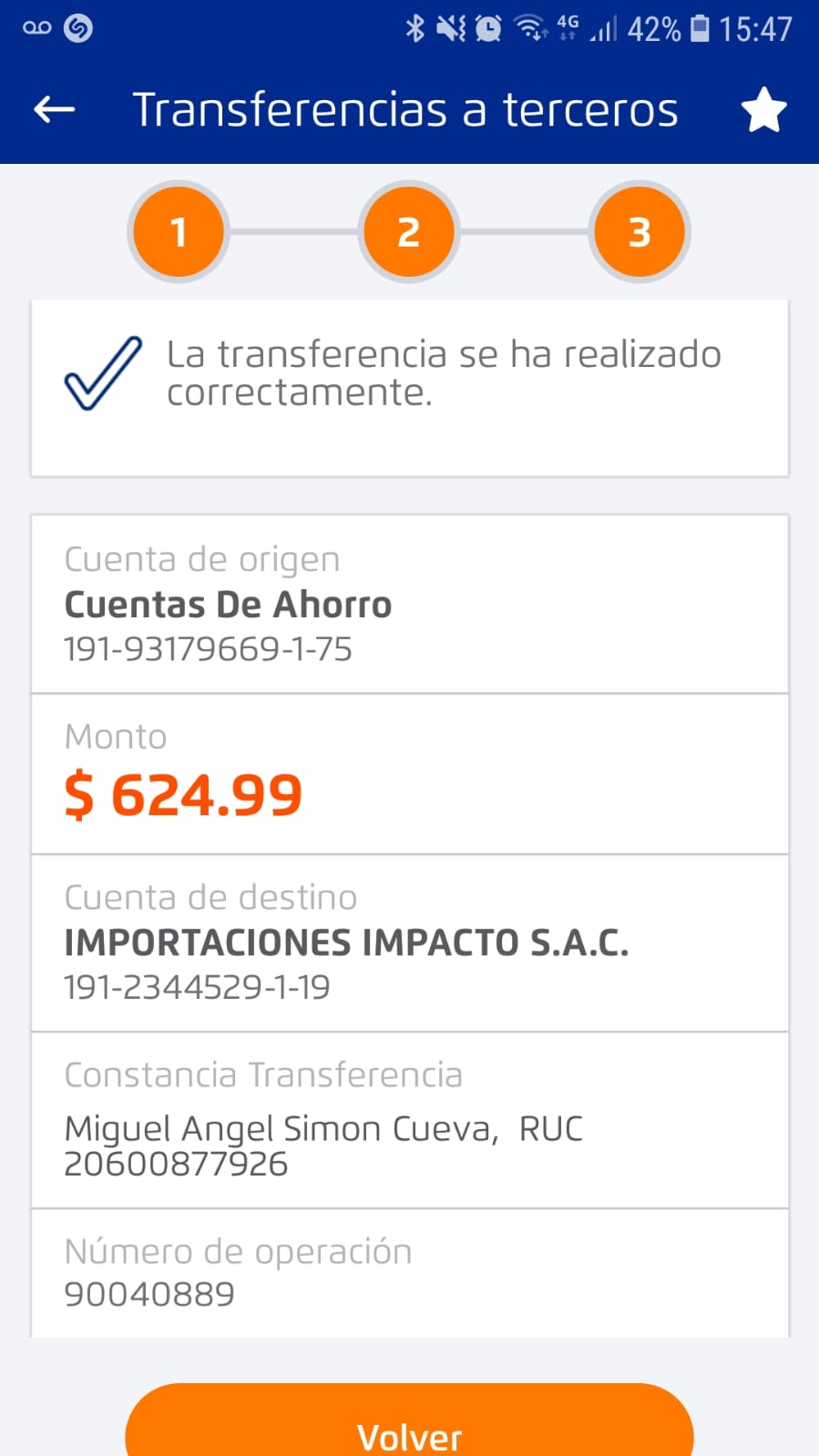The image size is (819, 1456).
Task: Tap the Wi-Fi signal status icon
Action: pos(530,28)
